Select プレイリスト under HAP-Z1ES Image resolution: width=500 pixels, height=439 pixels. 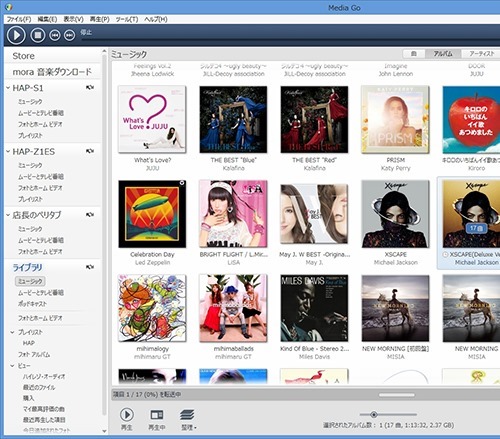pyautogui.click(x=30, y=199)
